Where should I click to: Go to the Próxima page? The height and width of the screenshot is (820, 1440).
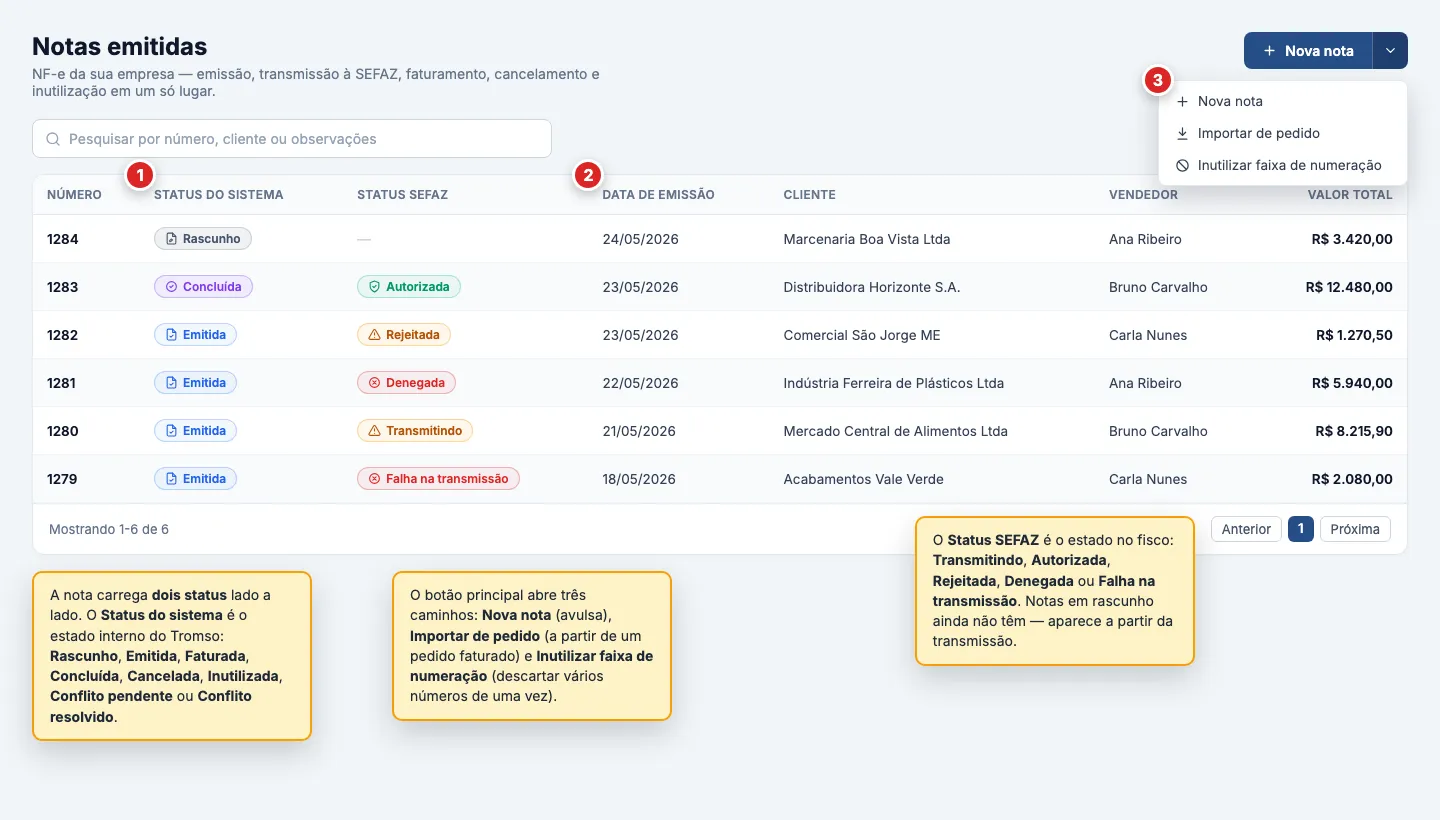(x=1355, y=529)
